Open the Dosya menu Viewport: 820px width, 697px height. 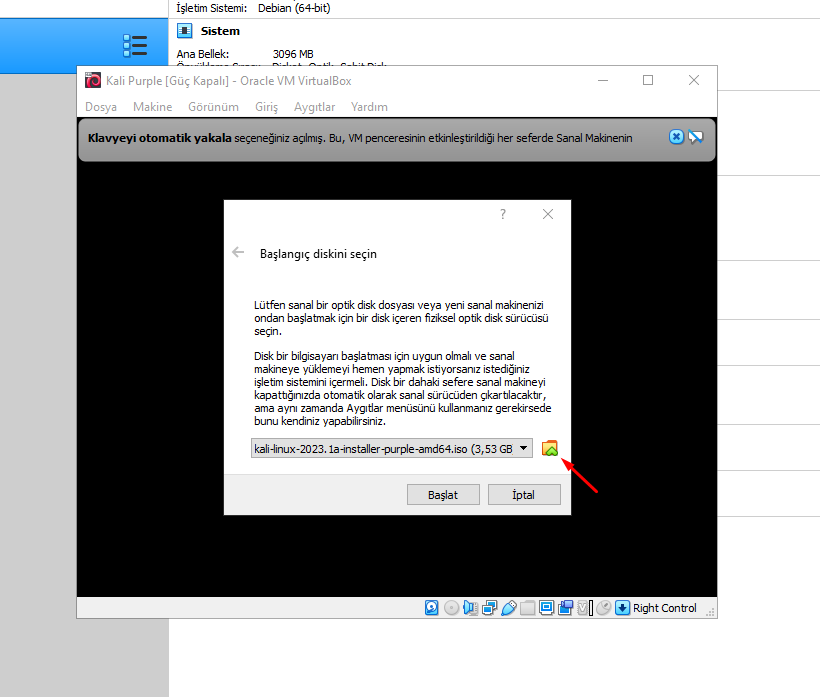click(x=101, y=107)
